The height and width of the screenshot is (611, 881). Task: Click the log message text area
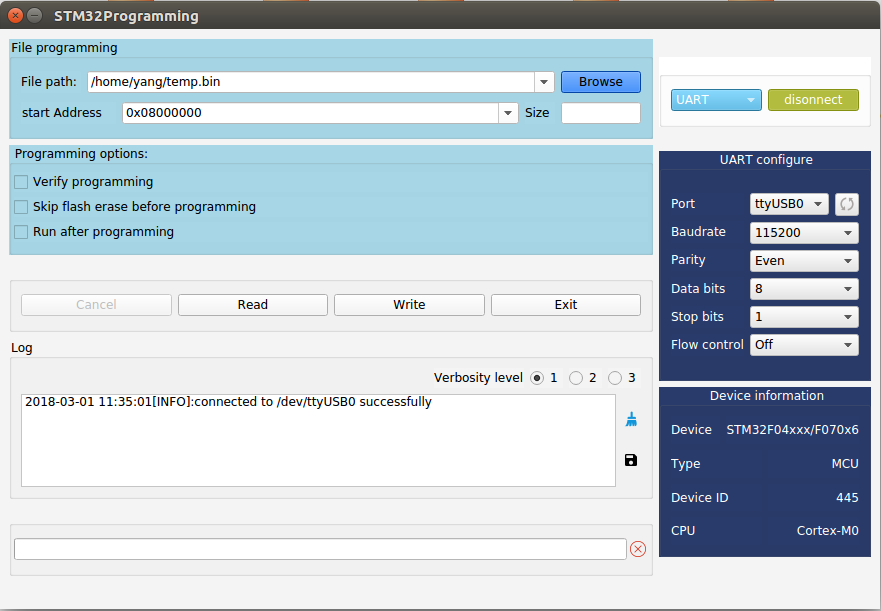click(x=318, y=440)
